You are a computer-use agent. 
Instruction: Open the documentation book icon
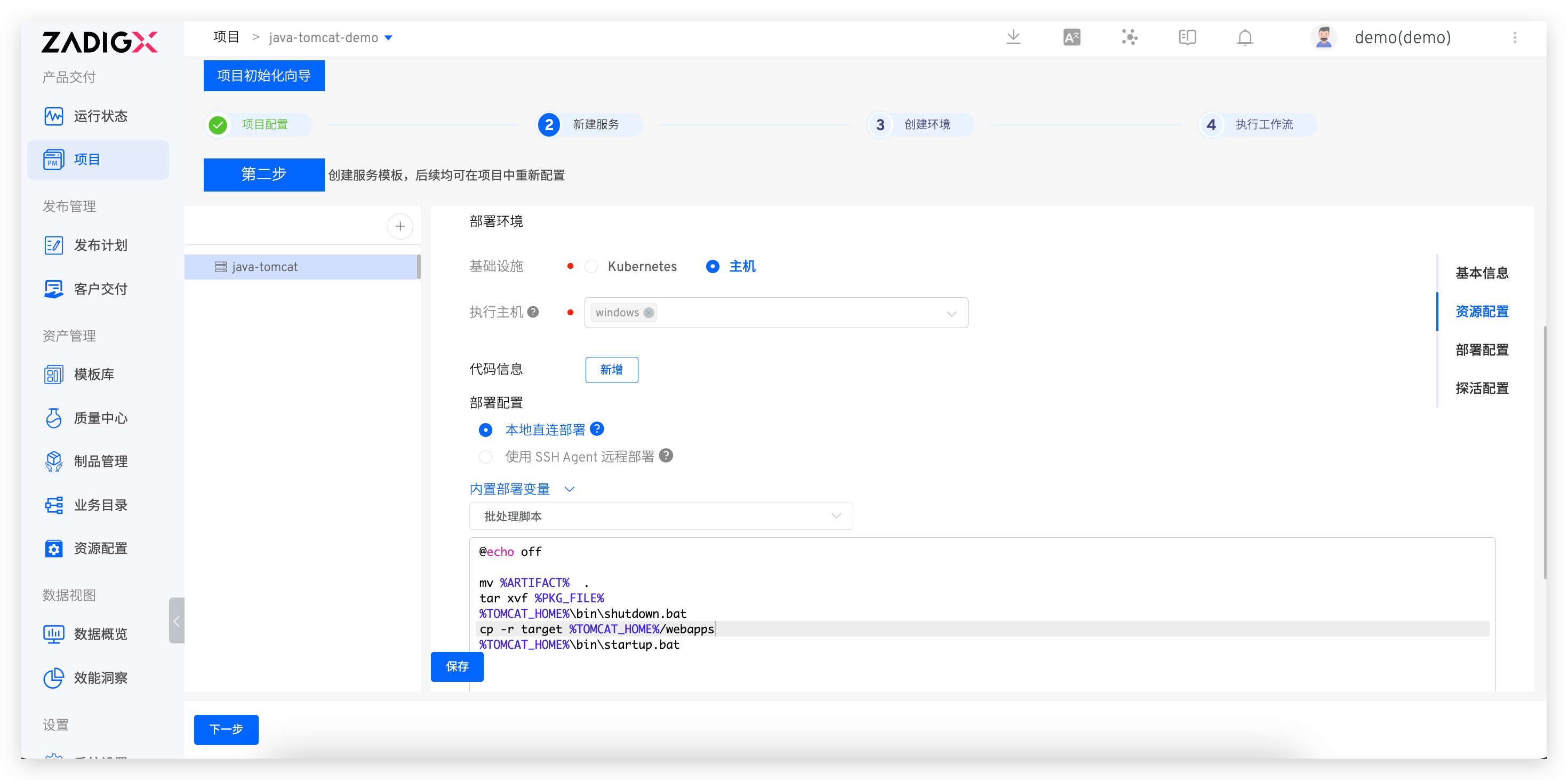pyautogui.click(x=1187, y=37)
